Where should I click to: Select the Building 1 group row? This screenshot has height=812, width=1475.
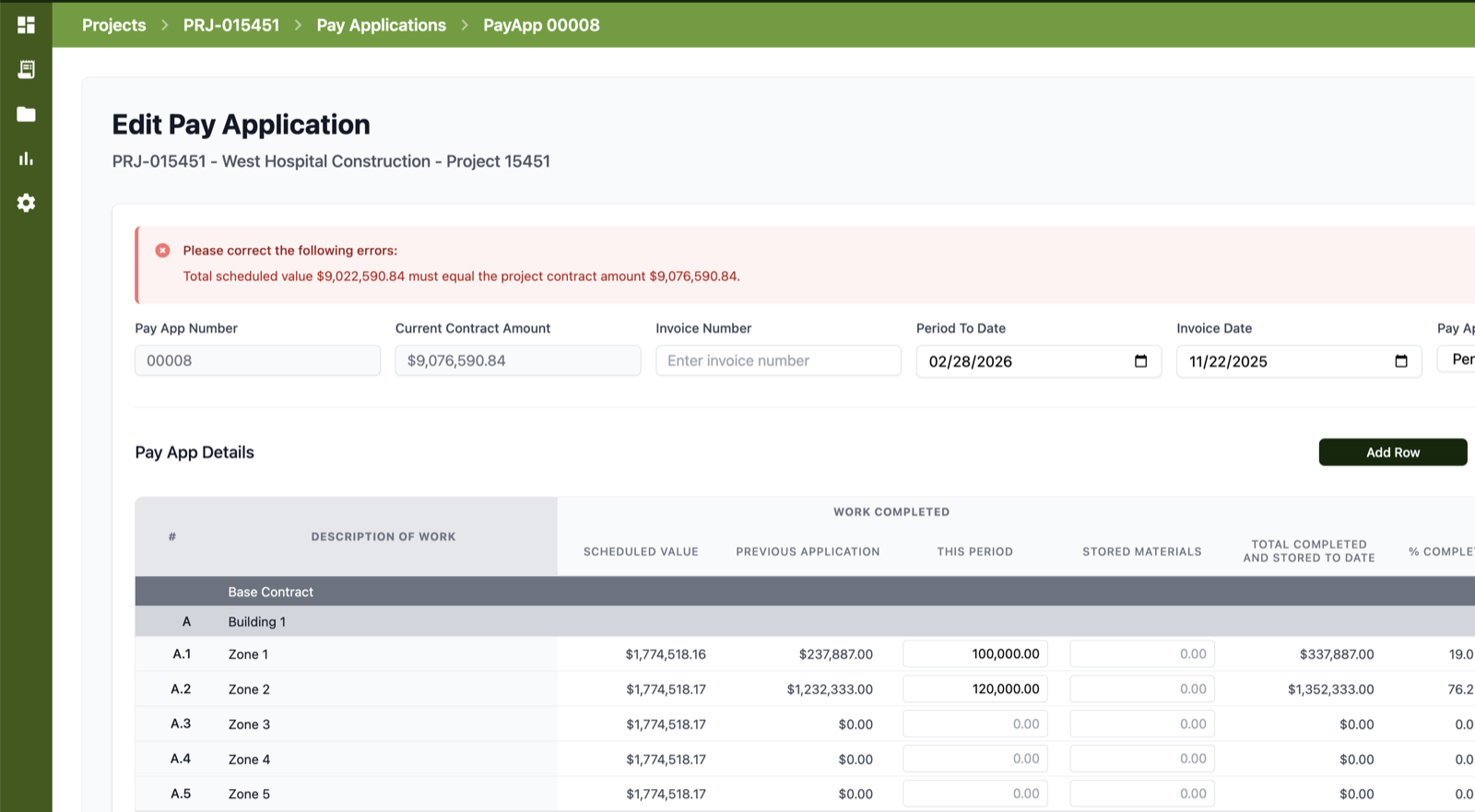tap(805, 621)
